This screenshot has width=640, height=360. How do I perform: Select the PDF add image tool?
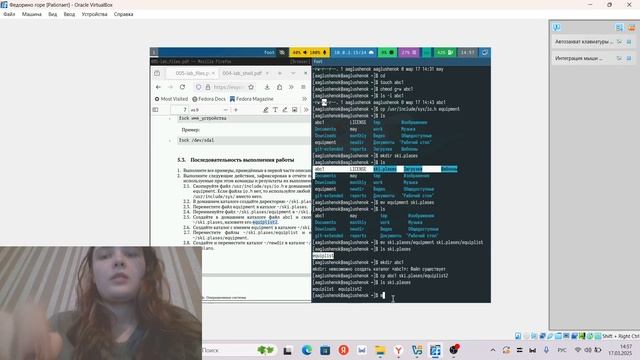coord(294,110)
